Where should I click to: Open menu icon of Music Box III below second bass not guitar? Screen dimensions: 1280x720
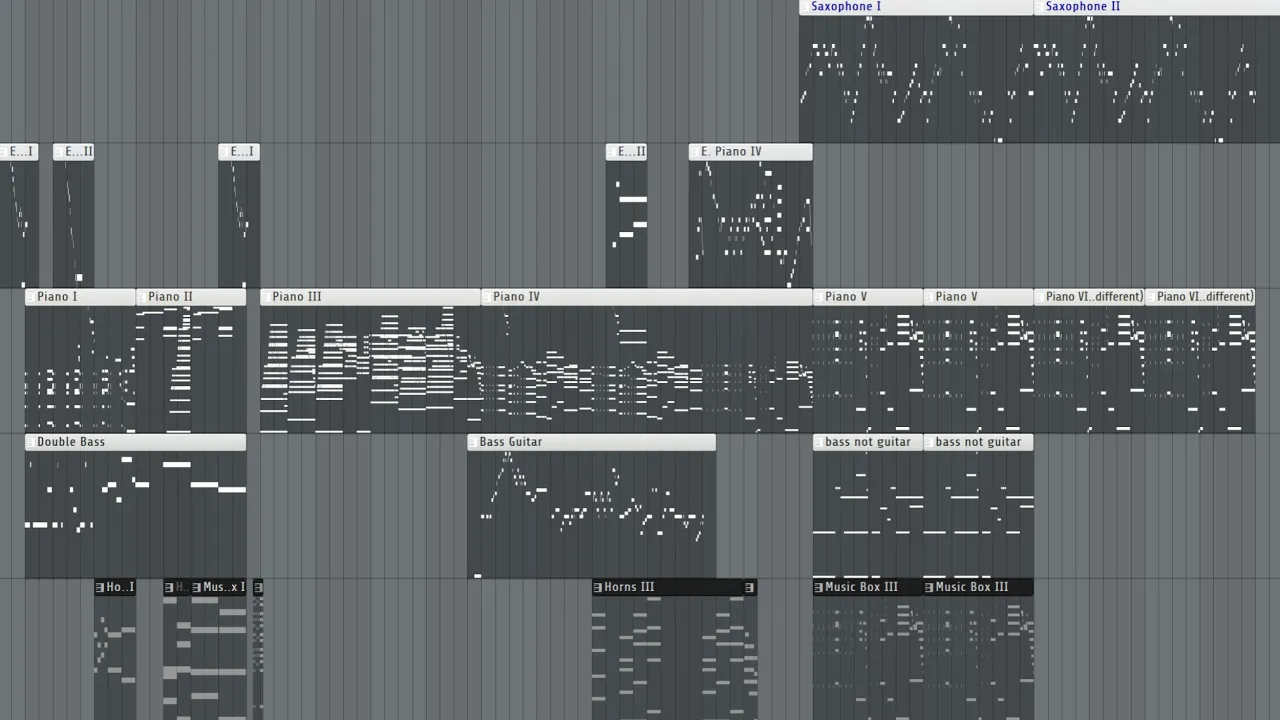click(929, 587)
